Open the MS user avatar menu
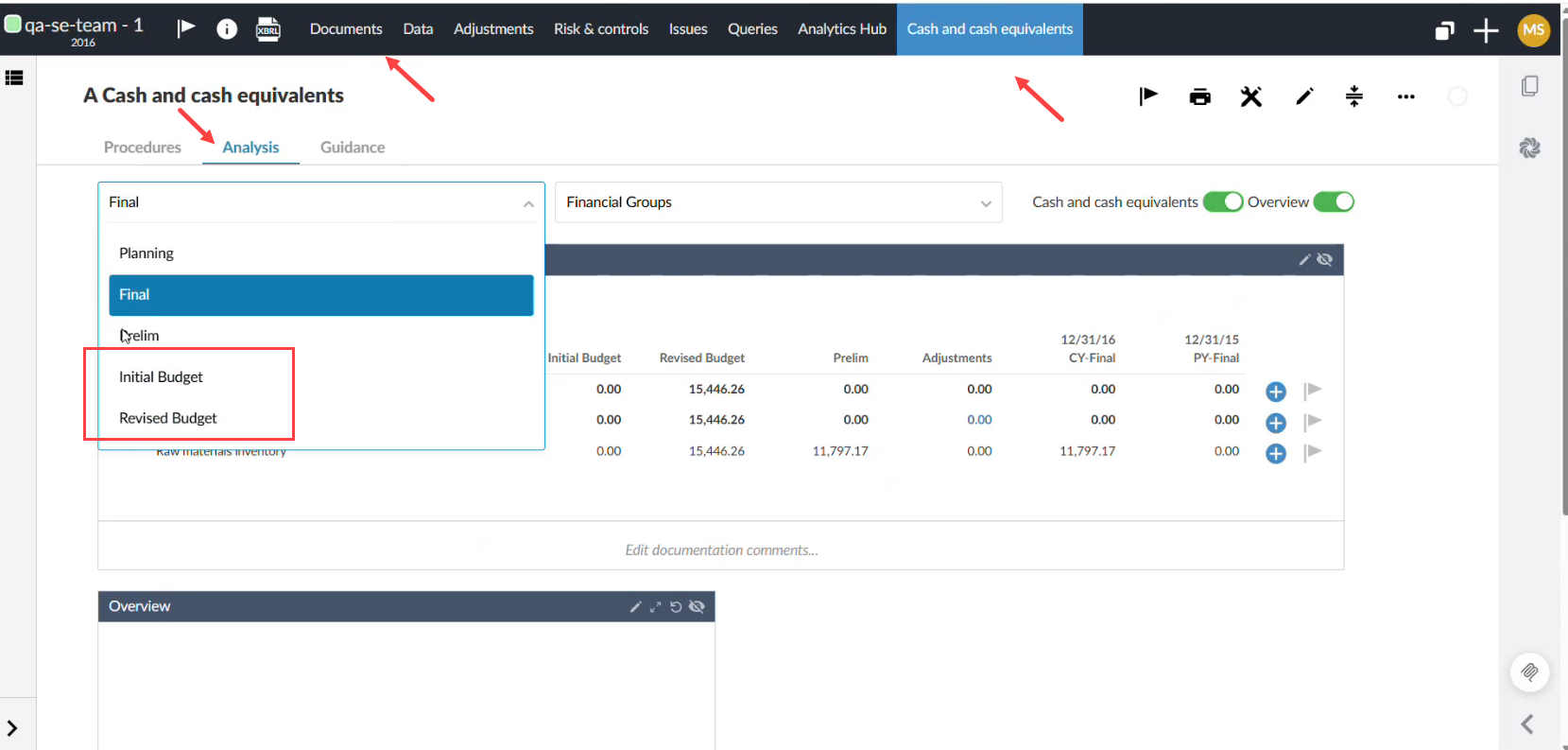The height and width of the screenshot is (750, 1568). coord(1533,30)
